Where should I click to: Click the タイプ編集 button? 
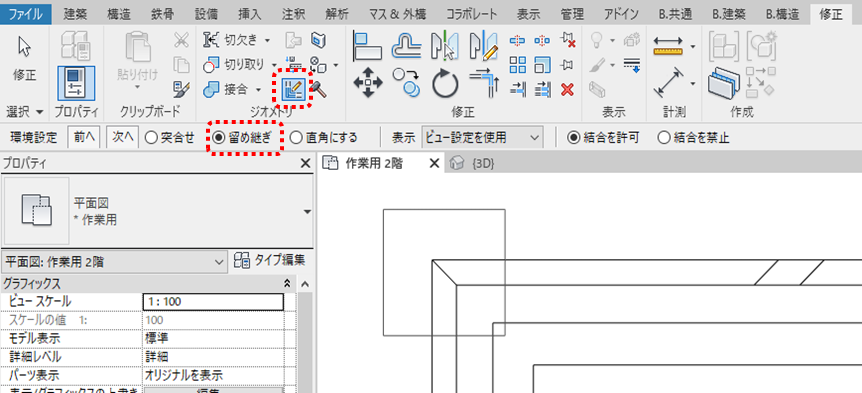(270, 261)
